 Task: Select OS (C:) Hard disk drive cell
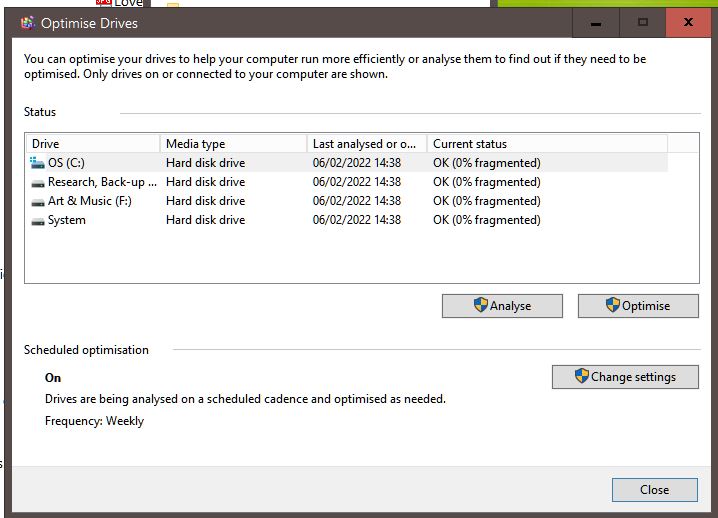[205, 163]
